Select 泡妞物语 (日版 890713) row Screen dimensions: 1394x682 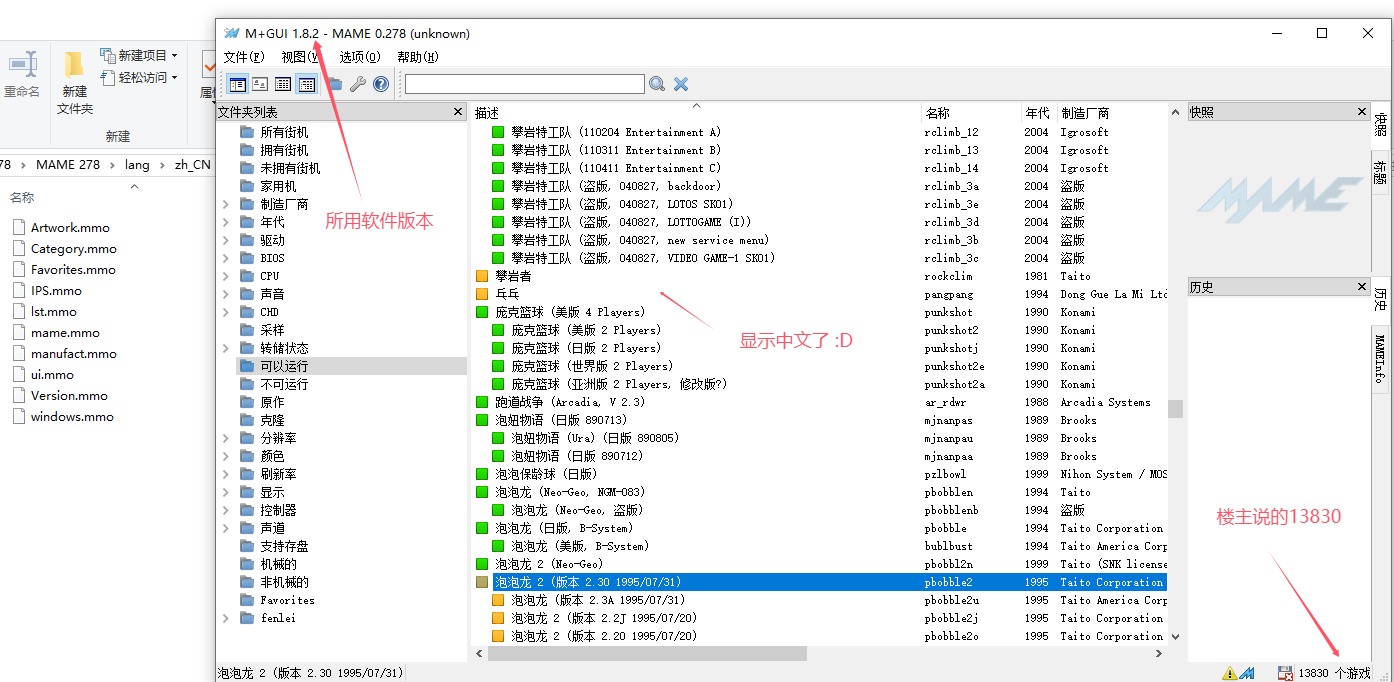coord(818,420)
